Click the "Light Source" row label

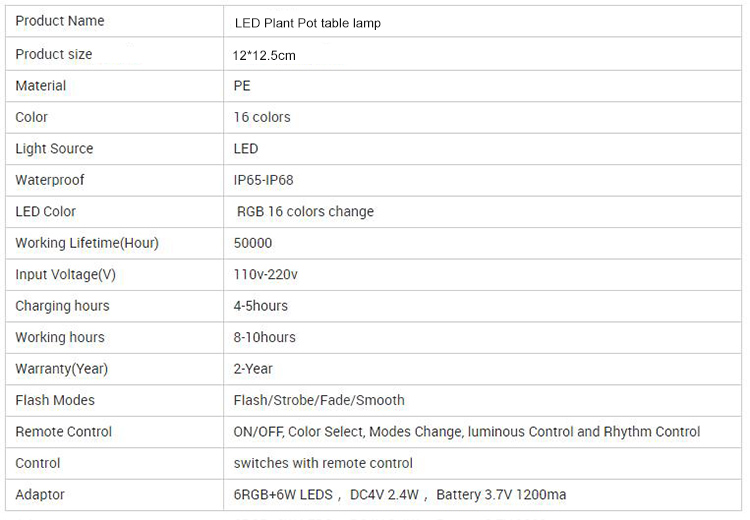(x=54, y=149)
